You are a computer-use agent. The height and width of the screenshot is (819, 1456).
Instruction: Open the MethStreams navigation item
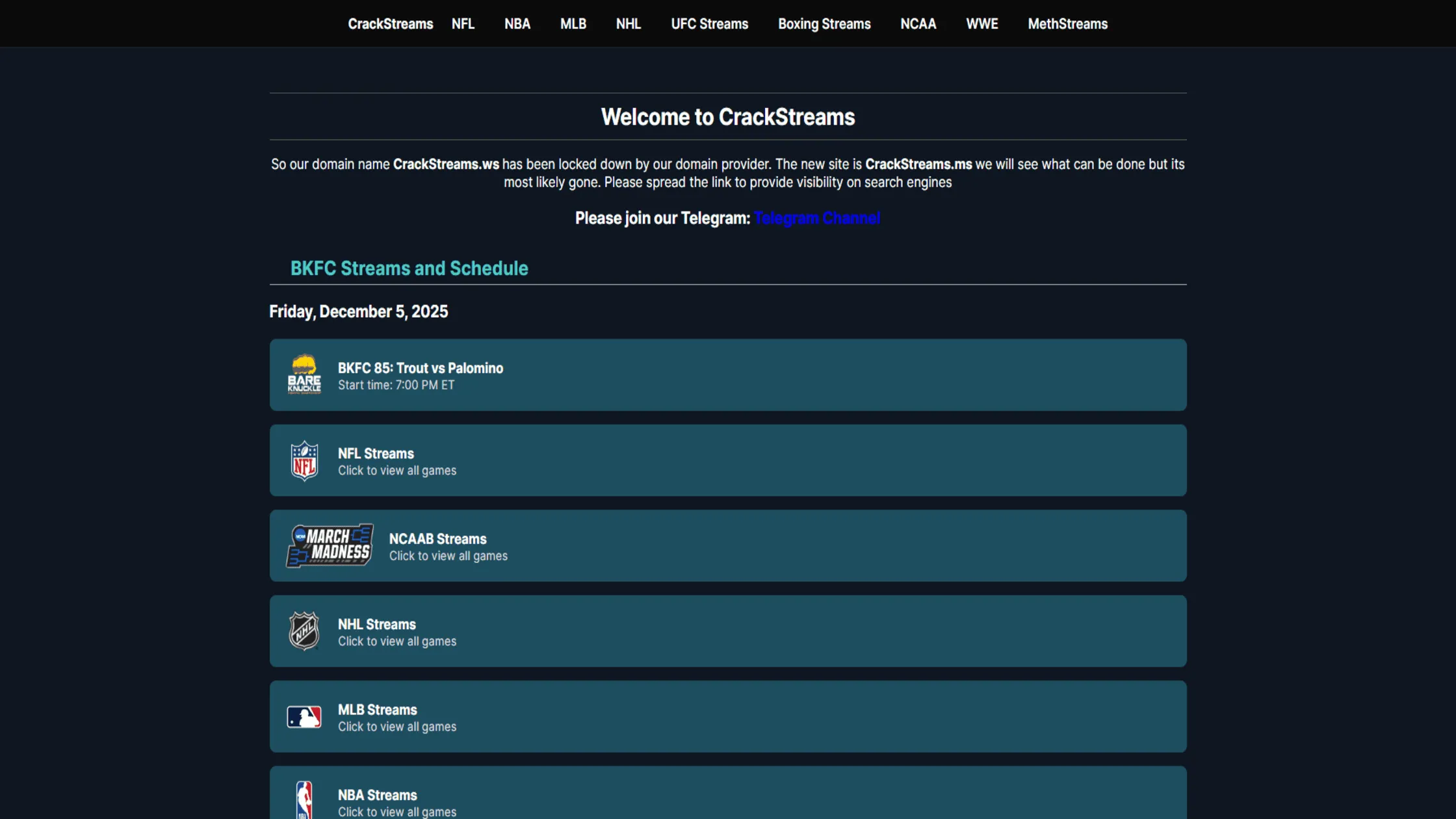pyautogui.click(x=1067, y=23)
